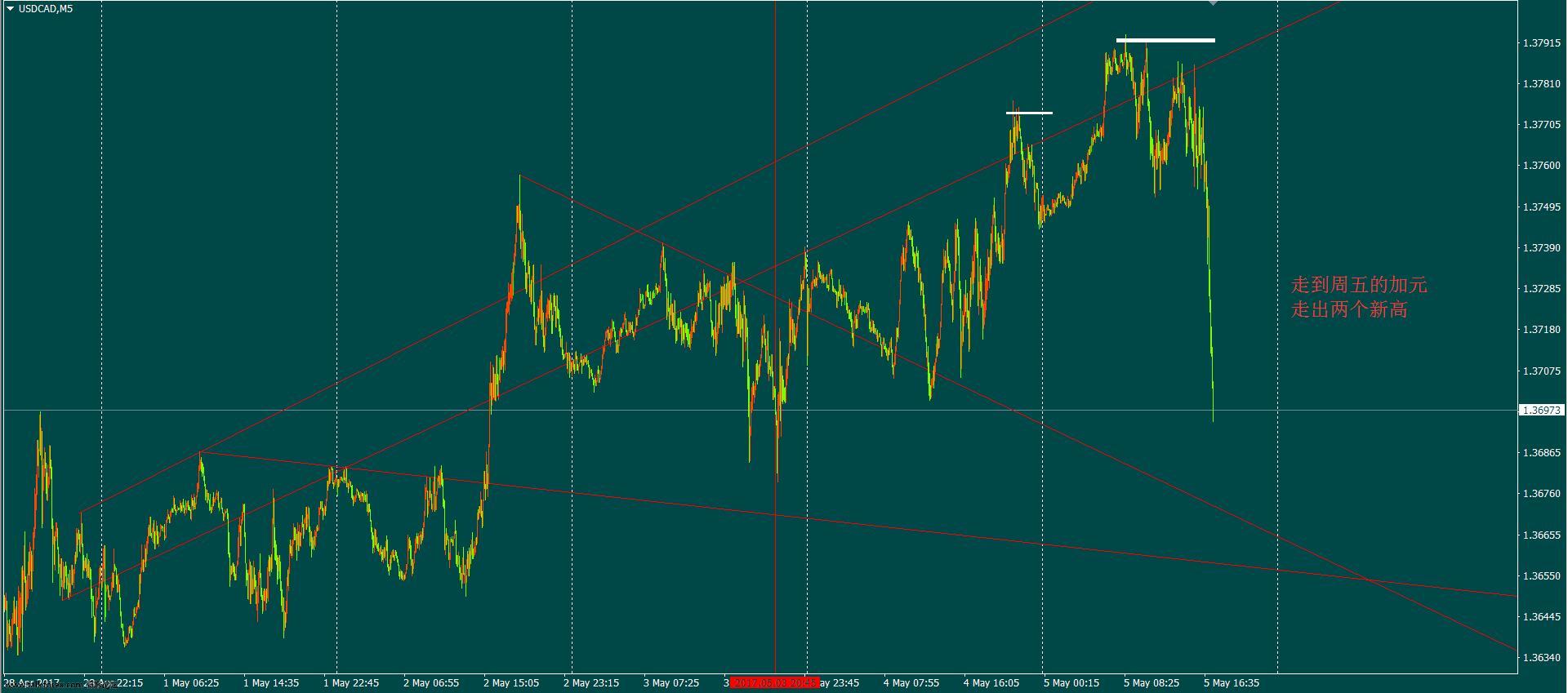Click price scale value 1.37600
Screen dimensions: 1568x693
pyautogui.click(x=1542, y=166)
